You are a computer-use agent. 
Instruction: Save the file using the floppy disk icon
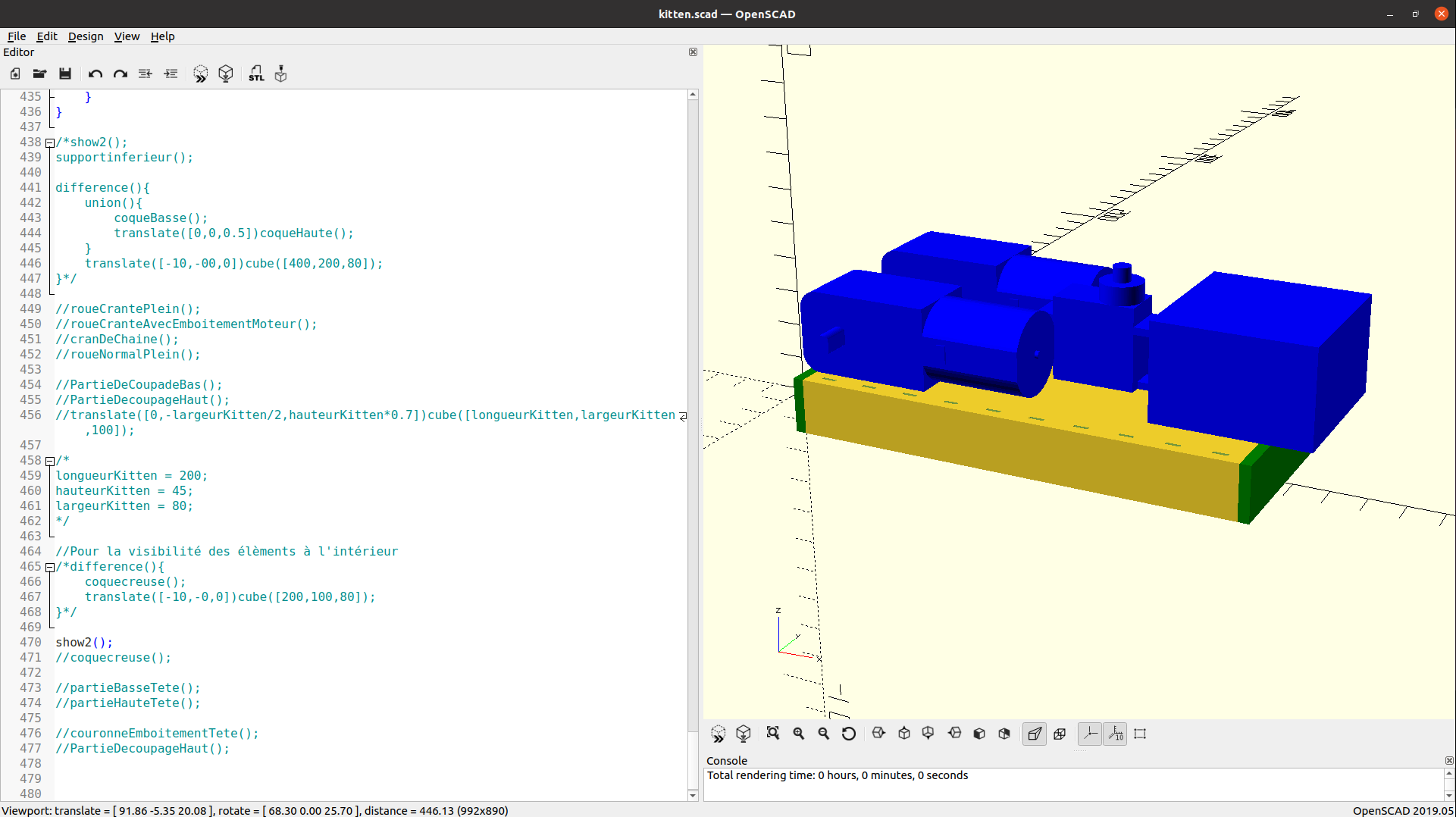click(65, 74)
